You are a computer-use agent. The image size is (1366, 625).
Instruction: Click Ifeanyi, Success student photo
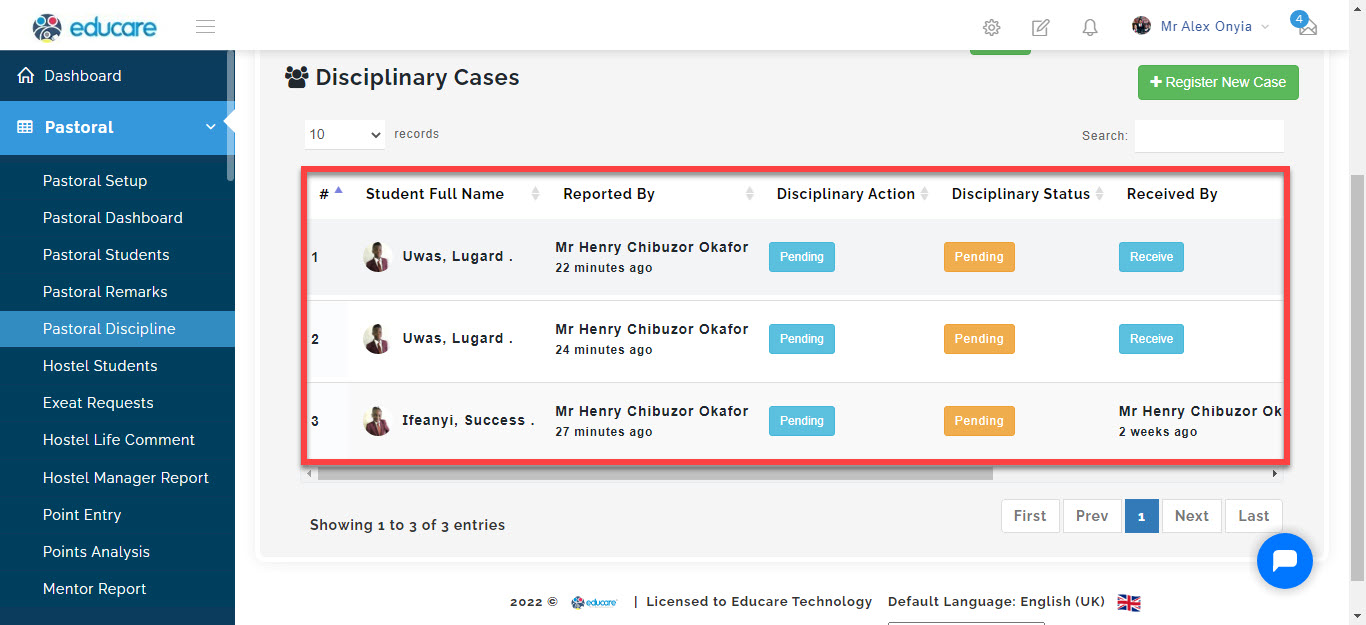tap(377, 421)
